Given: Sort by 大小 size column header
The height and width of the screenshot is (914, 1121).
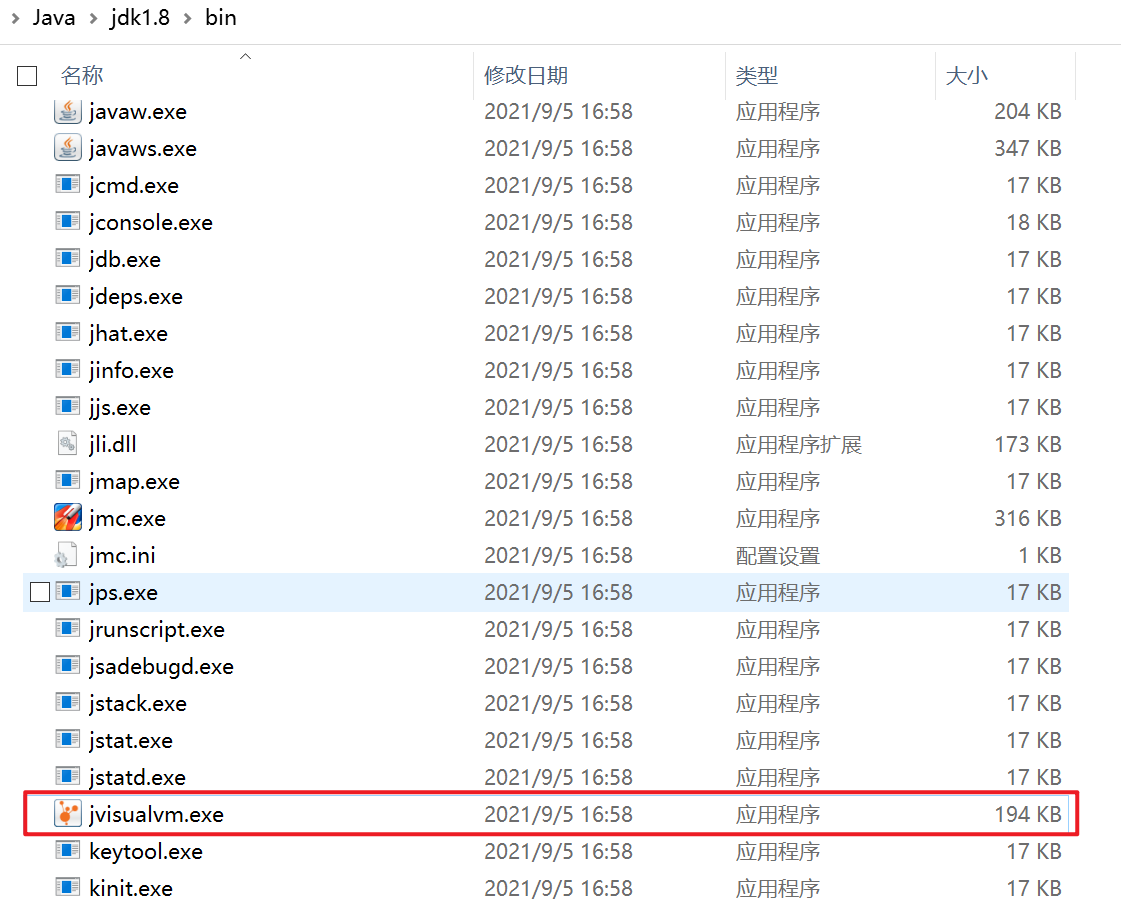Looking at the screenshot, I should 966,76.
